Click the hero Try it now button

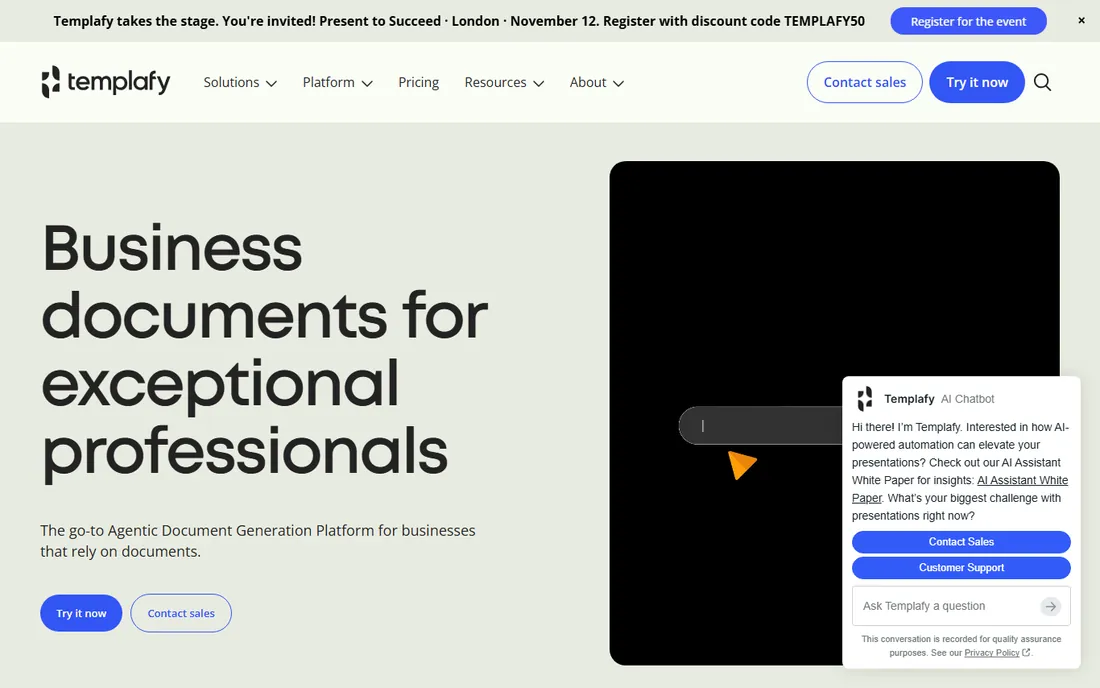click(x=81, y=613)
